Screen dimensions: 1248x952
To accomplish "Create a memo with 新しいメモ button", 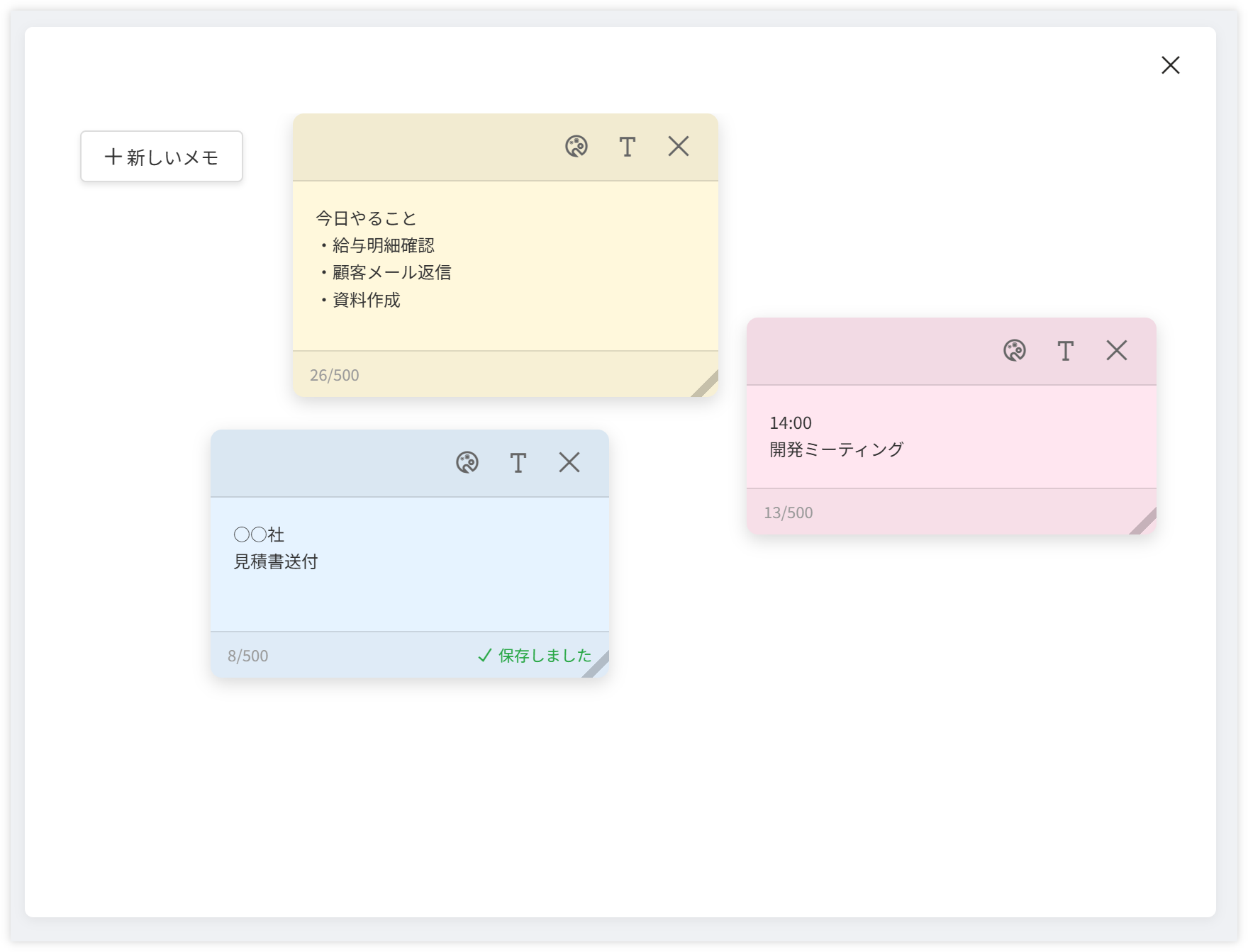I will point(162,157).
